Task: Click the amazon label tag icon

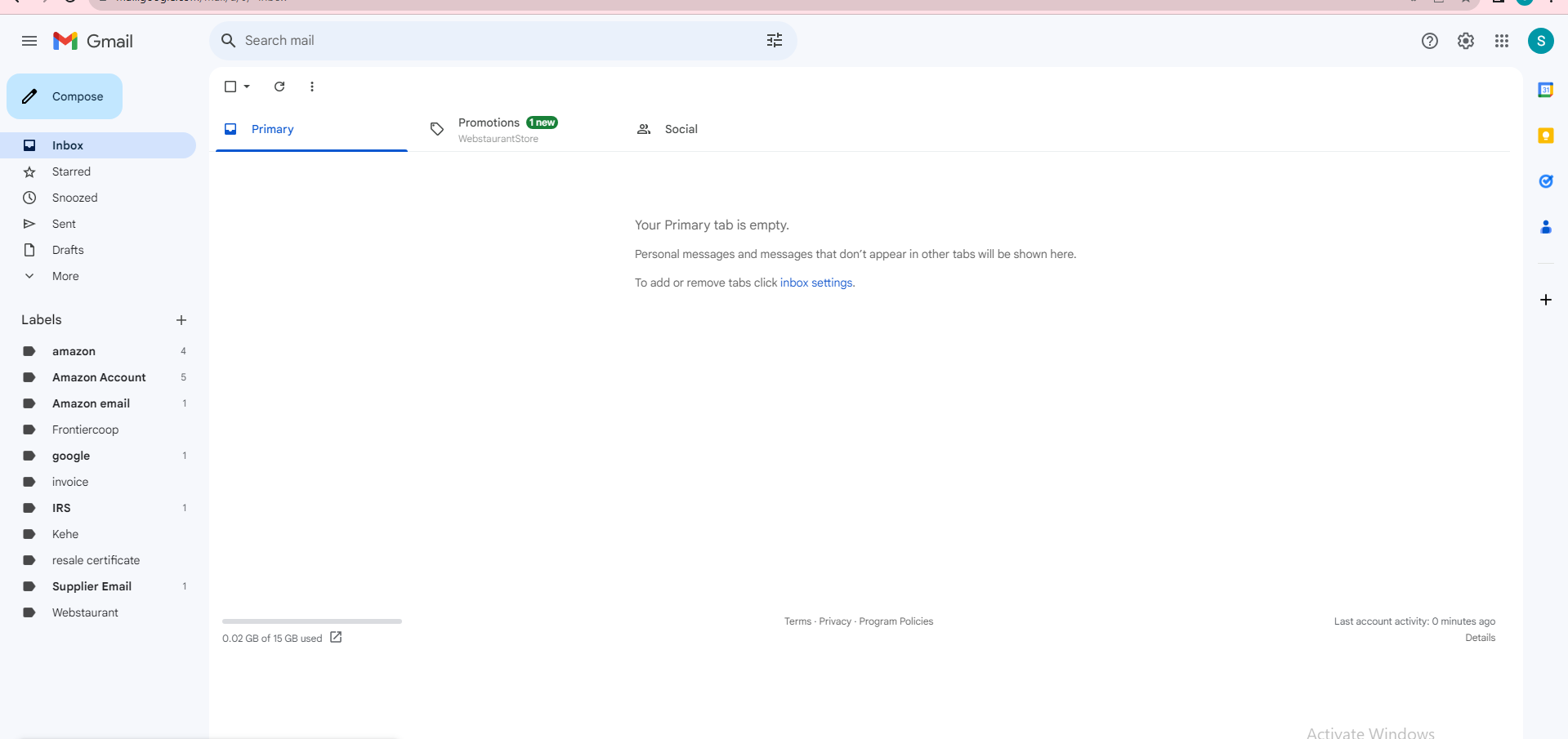Action: (x=29, y=351)
